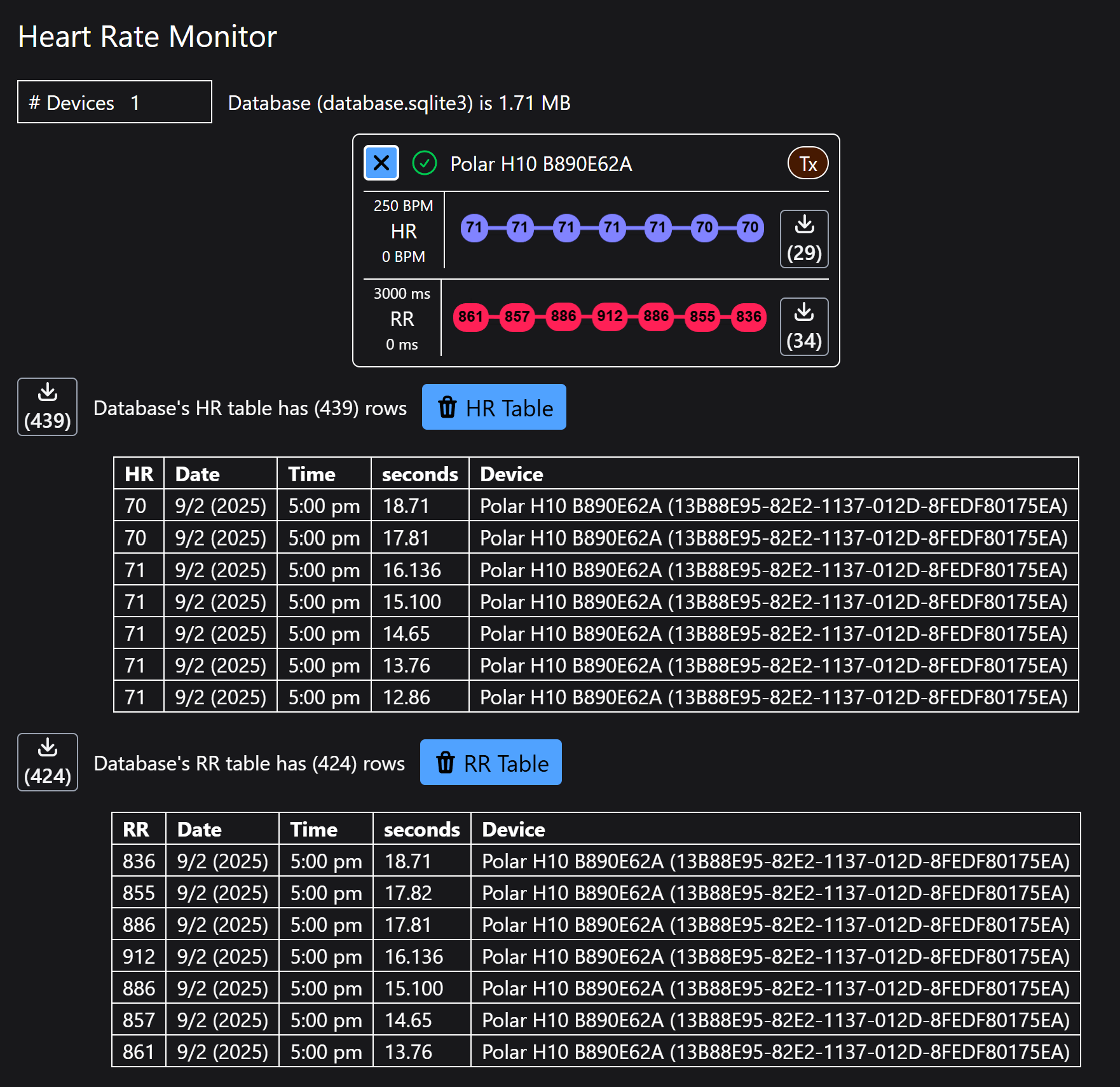Screen dimensions: 1120x1087
Task: Click the green connection status checkmark
Action: [425, 163]
